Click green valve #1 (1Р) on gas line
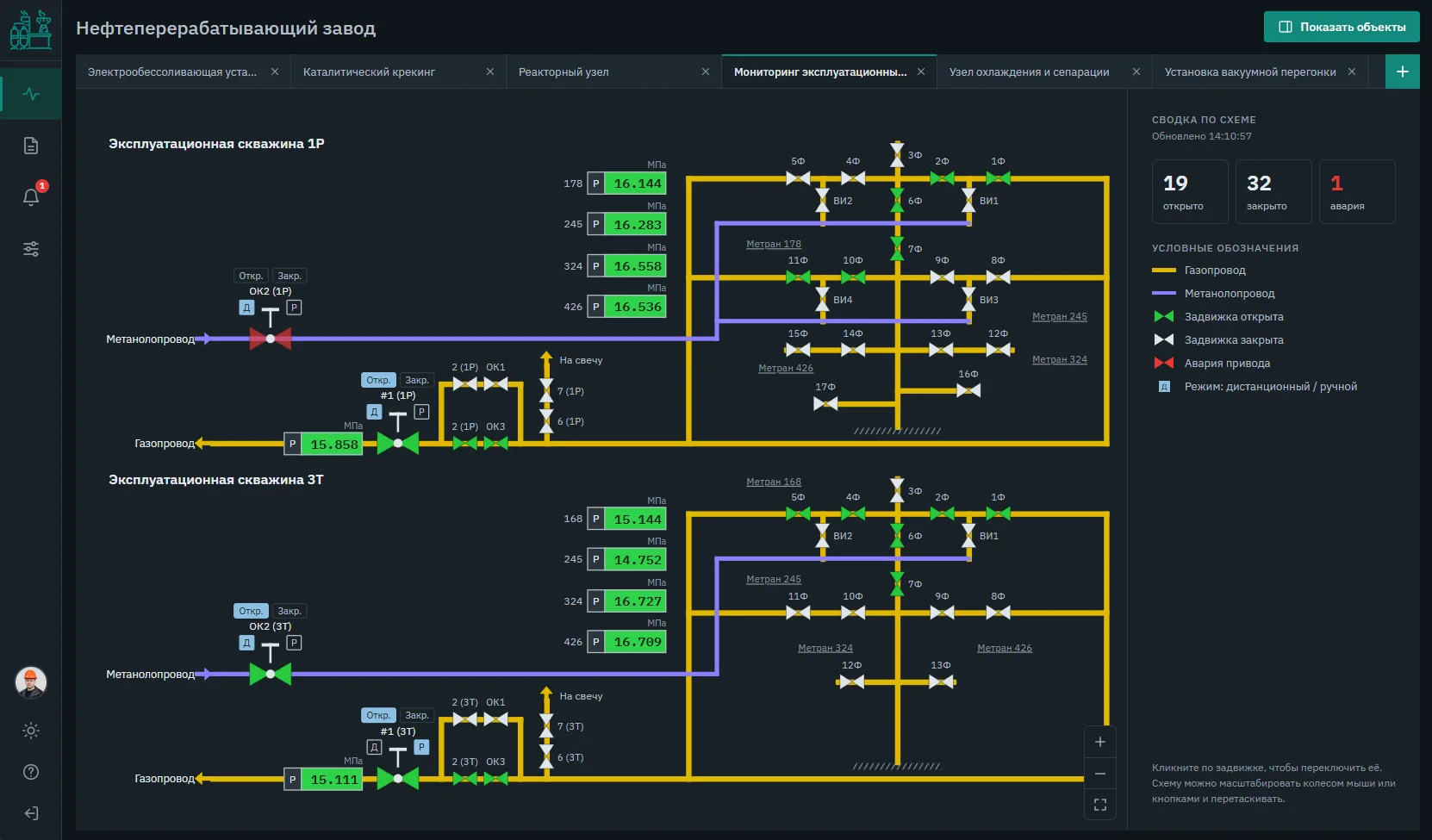1432x840 pixels. coord(398,443)
